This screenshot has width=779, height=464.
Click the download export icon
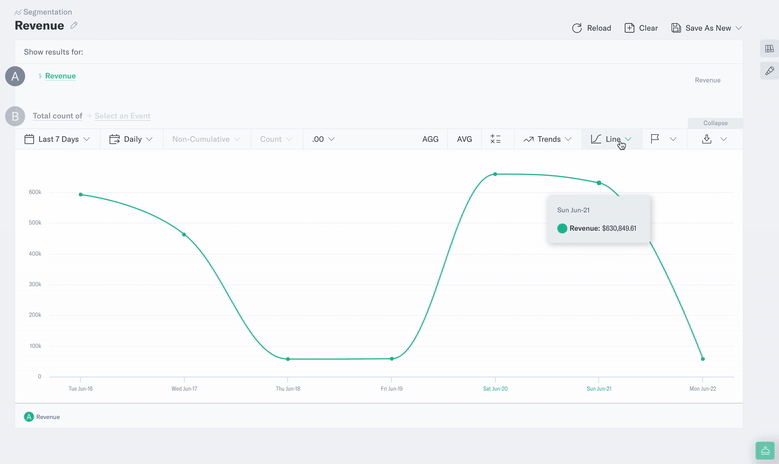(x=707, y=139)
